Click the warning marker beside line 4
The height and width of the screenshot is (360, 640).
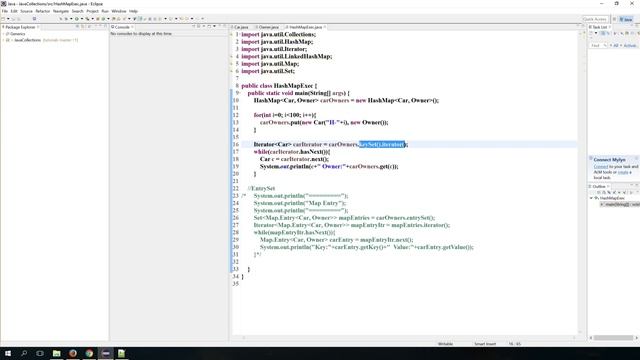pyautogui.click(x=231, y=56)
